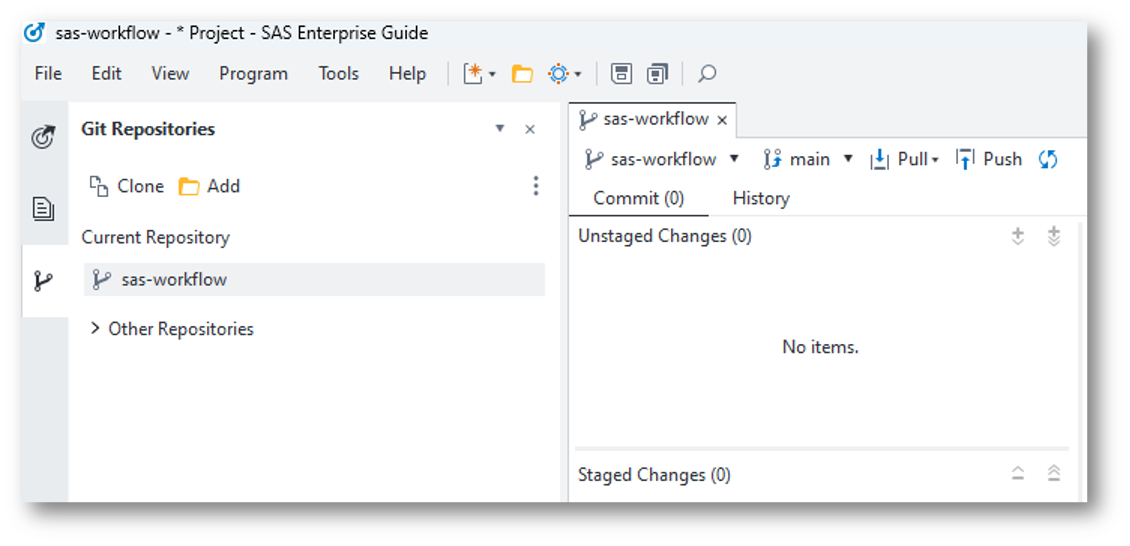Click the kebab options menu in Git Repositories
The height and width of the screenshot is (546, 1130).
tap(536, 186)
